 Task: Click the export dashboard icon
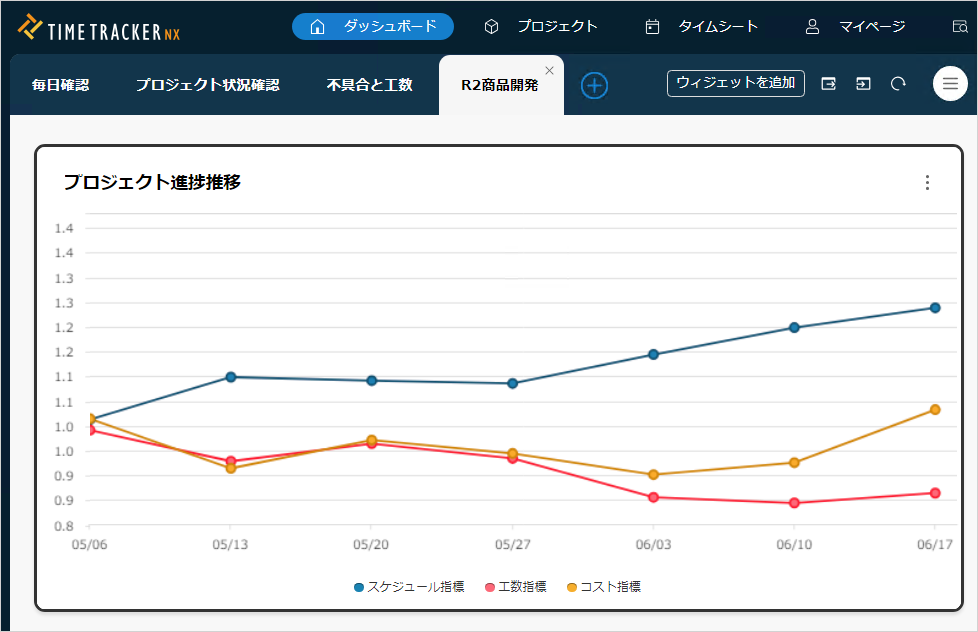829,84
